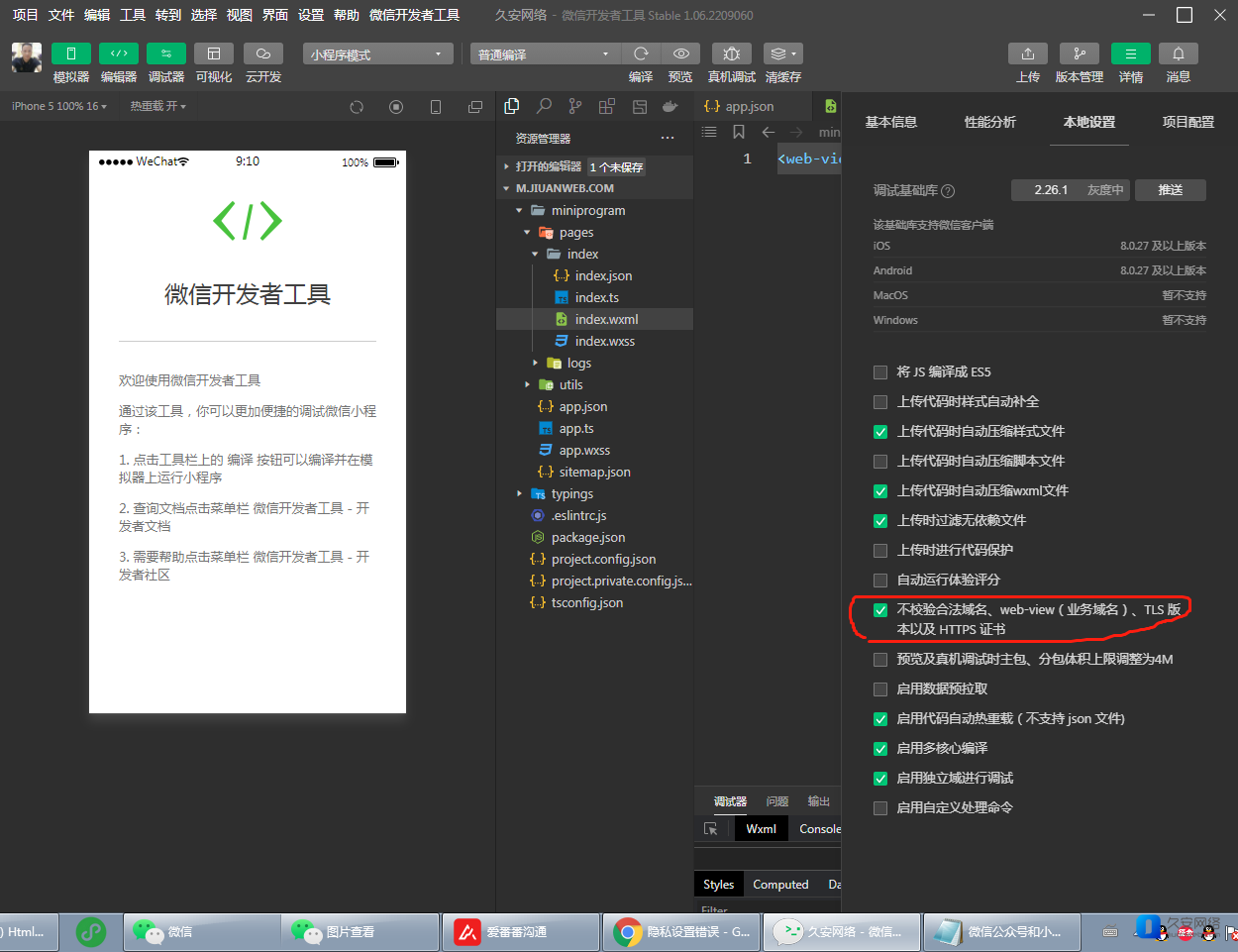Click the Docker whale icon in sidebar

671,106
